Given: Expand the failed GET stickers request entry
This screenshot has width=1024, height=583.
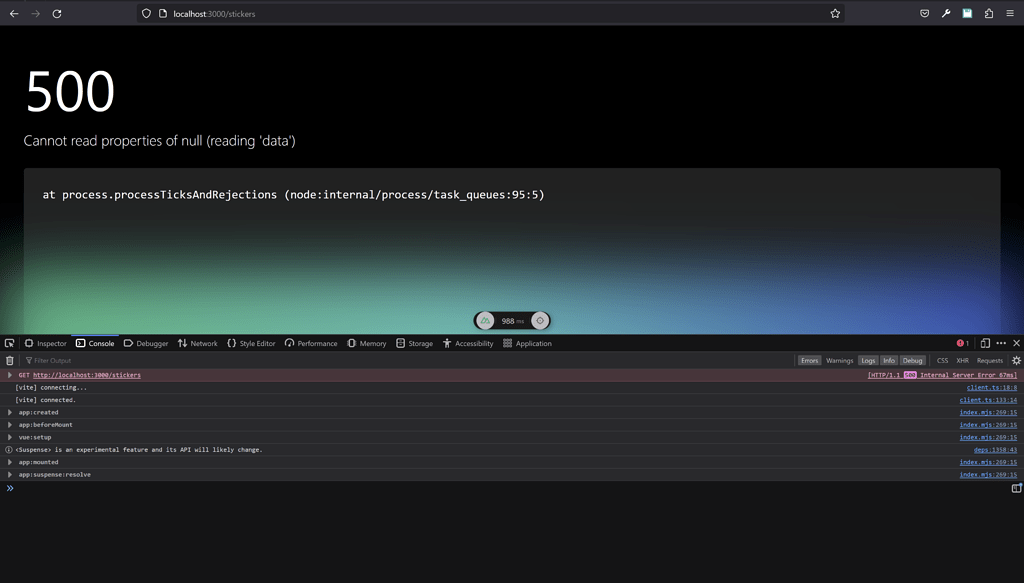Looking at the screenshot, I should click(8, 374).
